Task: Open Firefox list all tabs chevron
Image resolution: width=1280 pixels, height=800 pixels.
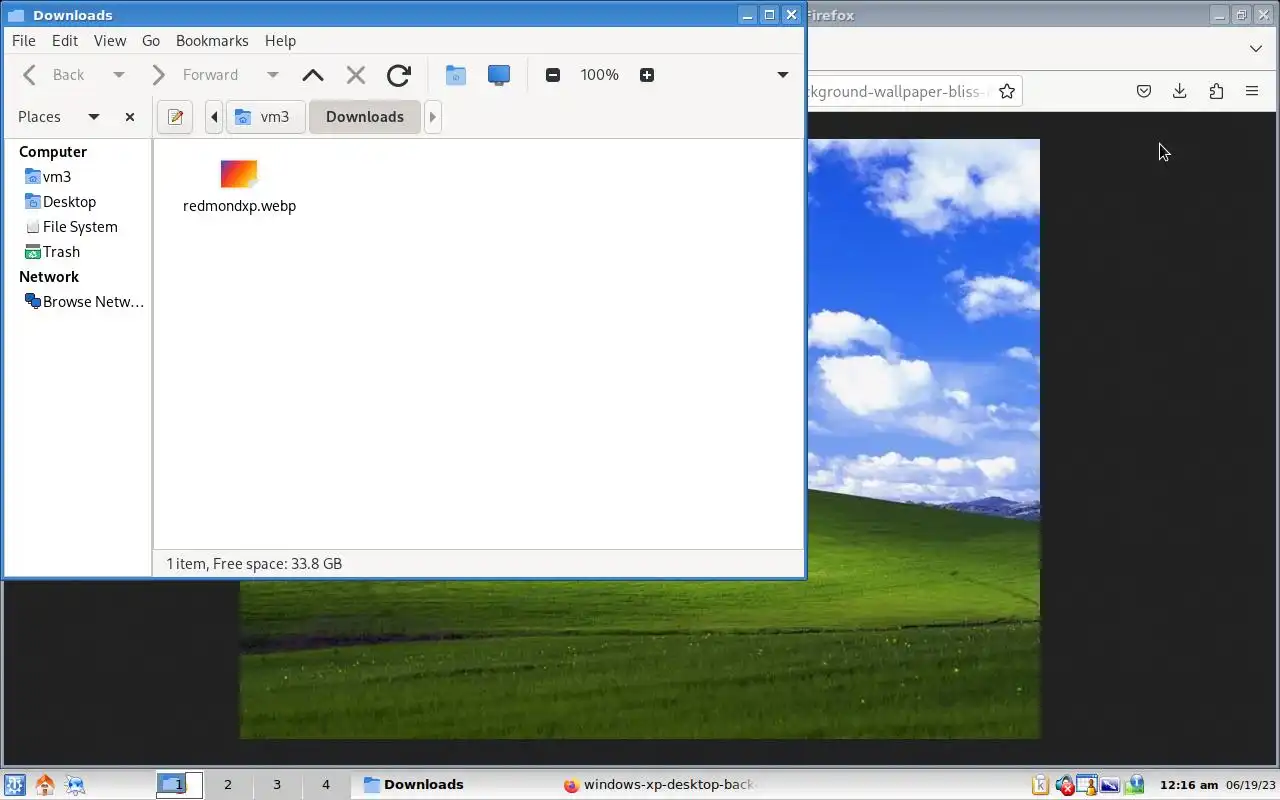Action: point(1256,48)
